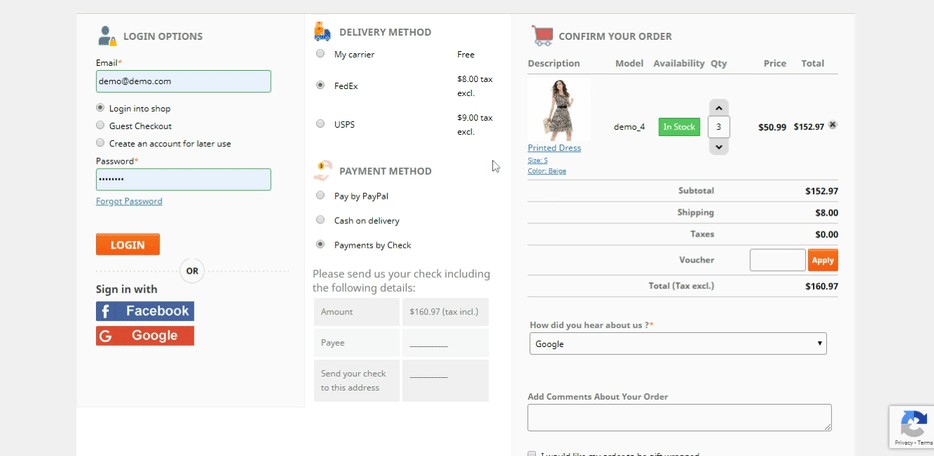Click the Shipping $8.00 value
This screenshot has height=456, width=934.
(827, 213)
